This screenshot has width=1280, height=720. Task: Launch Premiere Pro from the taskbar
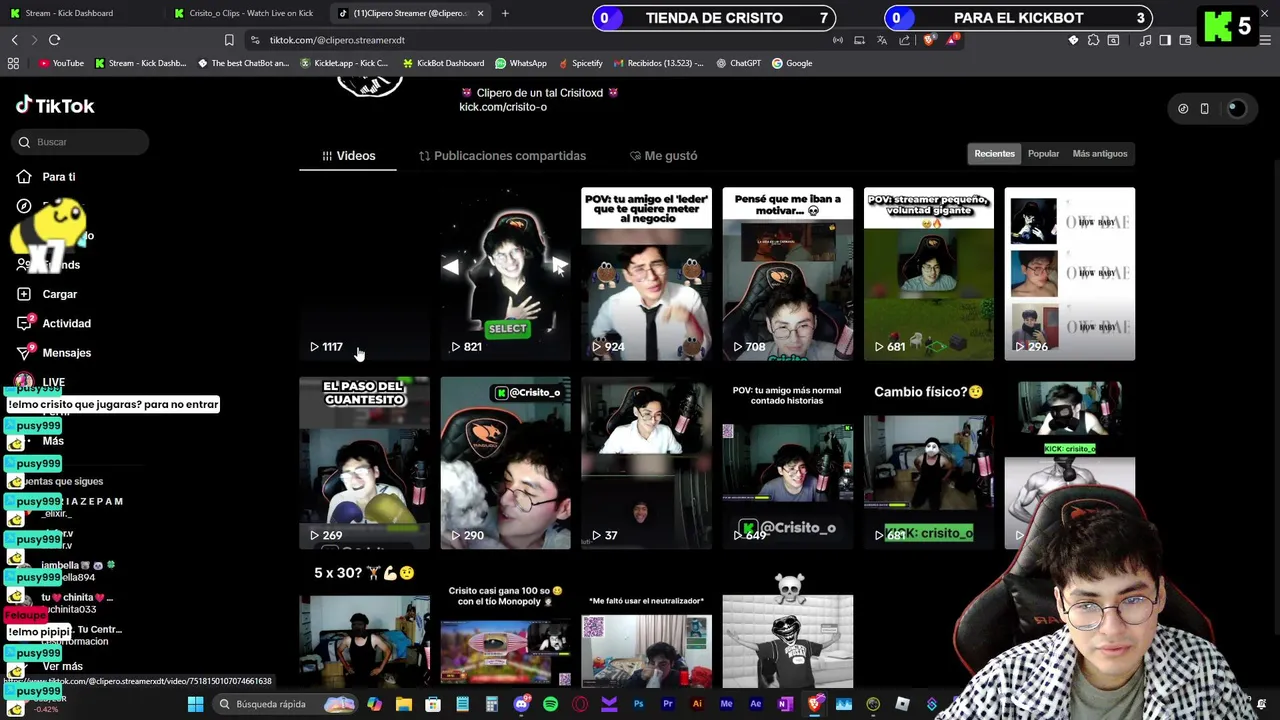point(667,704)
